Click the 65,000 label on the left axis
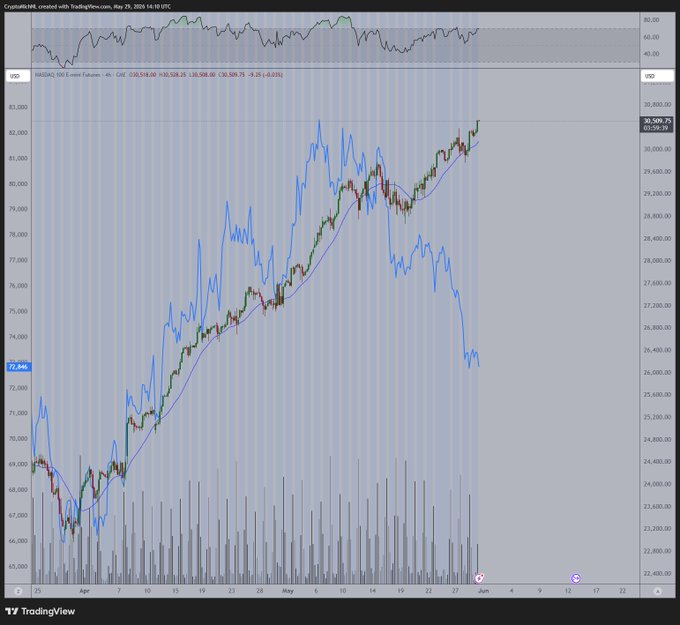The width and height of the screenshot is (680, 625). click(18, 566)
